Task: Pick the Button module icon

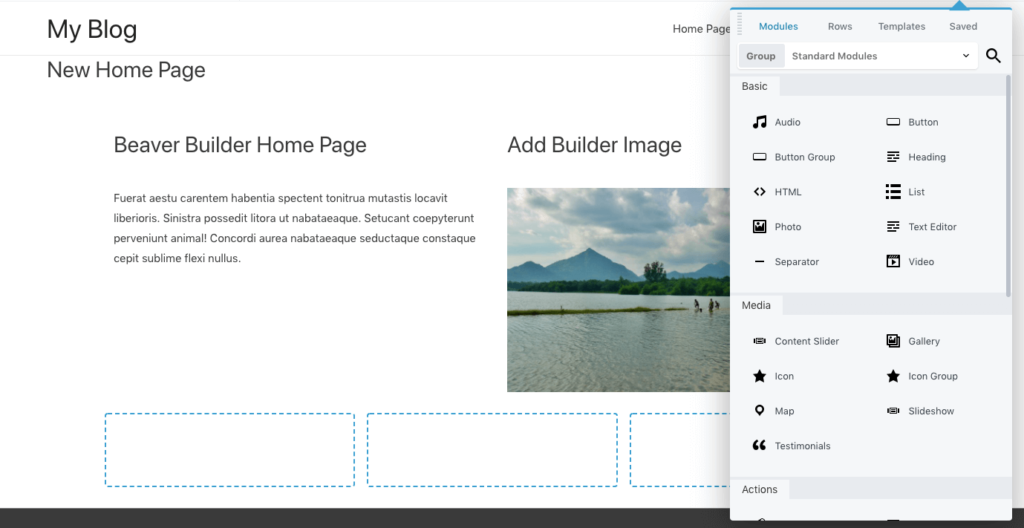Action: (893, 122)
